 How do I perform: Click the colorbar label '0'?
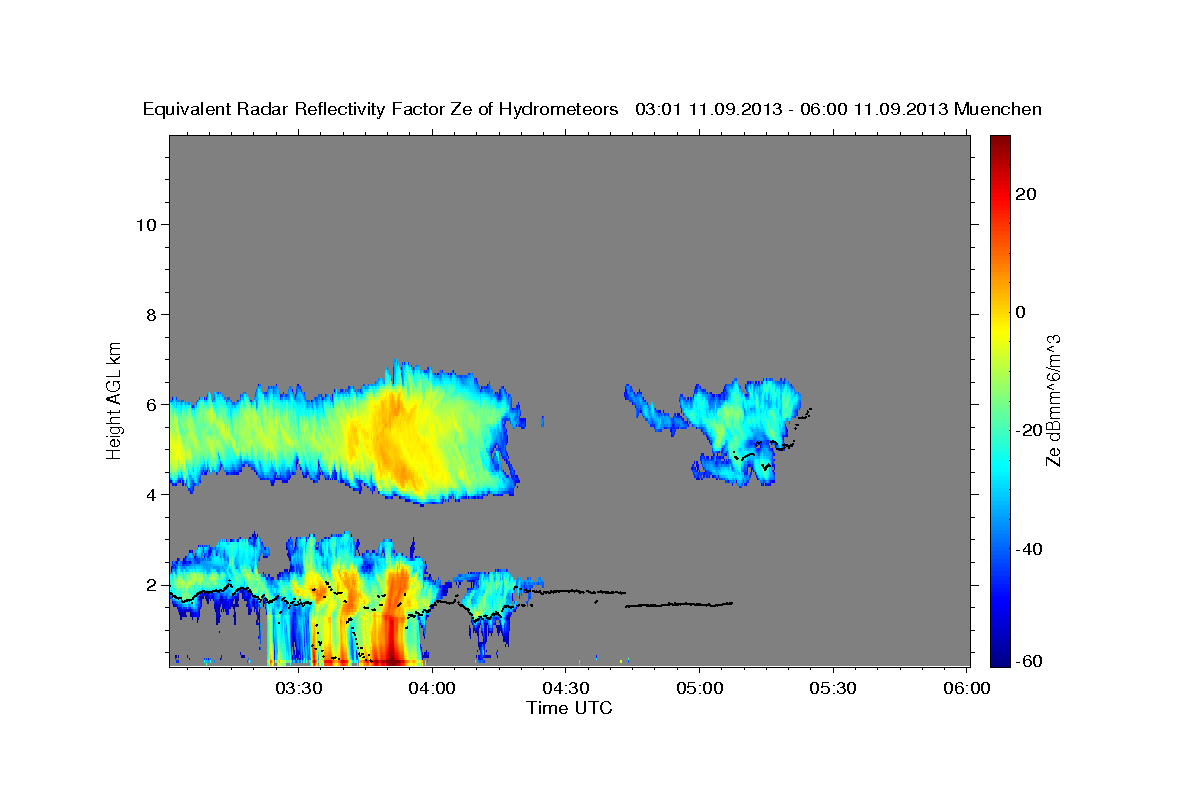click(1021, 312)
